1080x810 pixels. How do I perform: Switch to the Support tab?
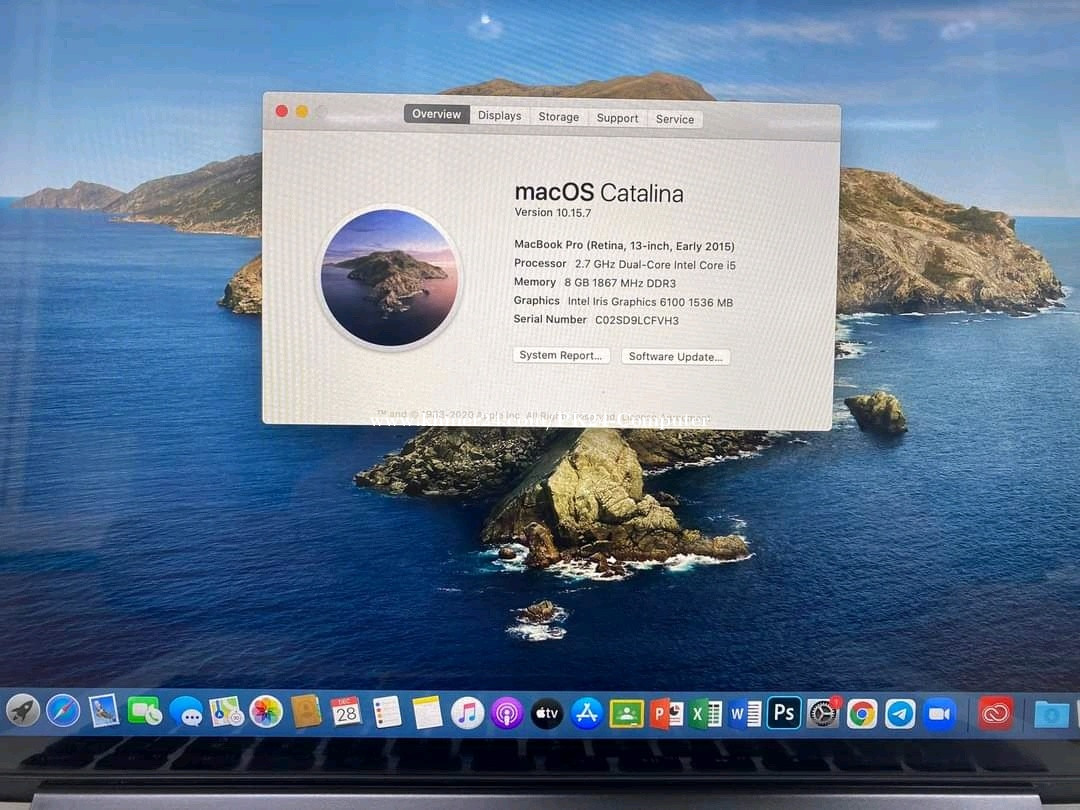click(618, 118)
